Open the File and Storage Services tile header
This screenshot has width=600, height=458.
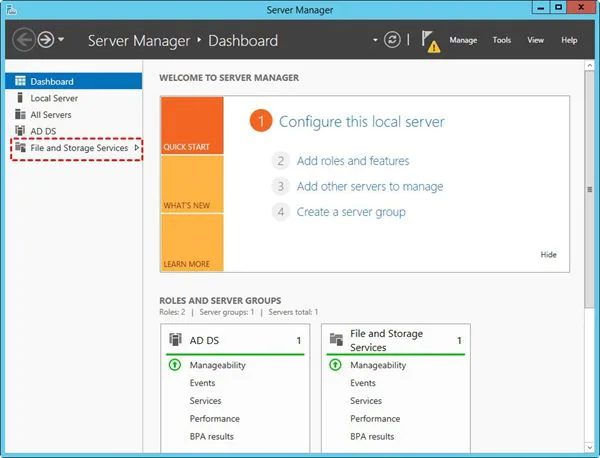(396, 340)
